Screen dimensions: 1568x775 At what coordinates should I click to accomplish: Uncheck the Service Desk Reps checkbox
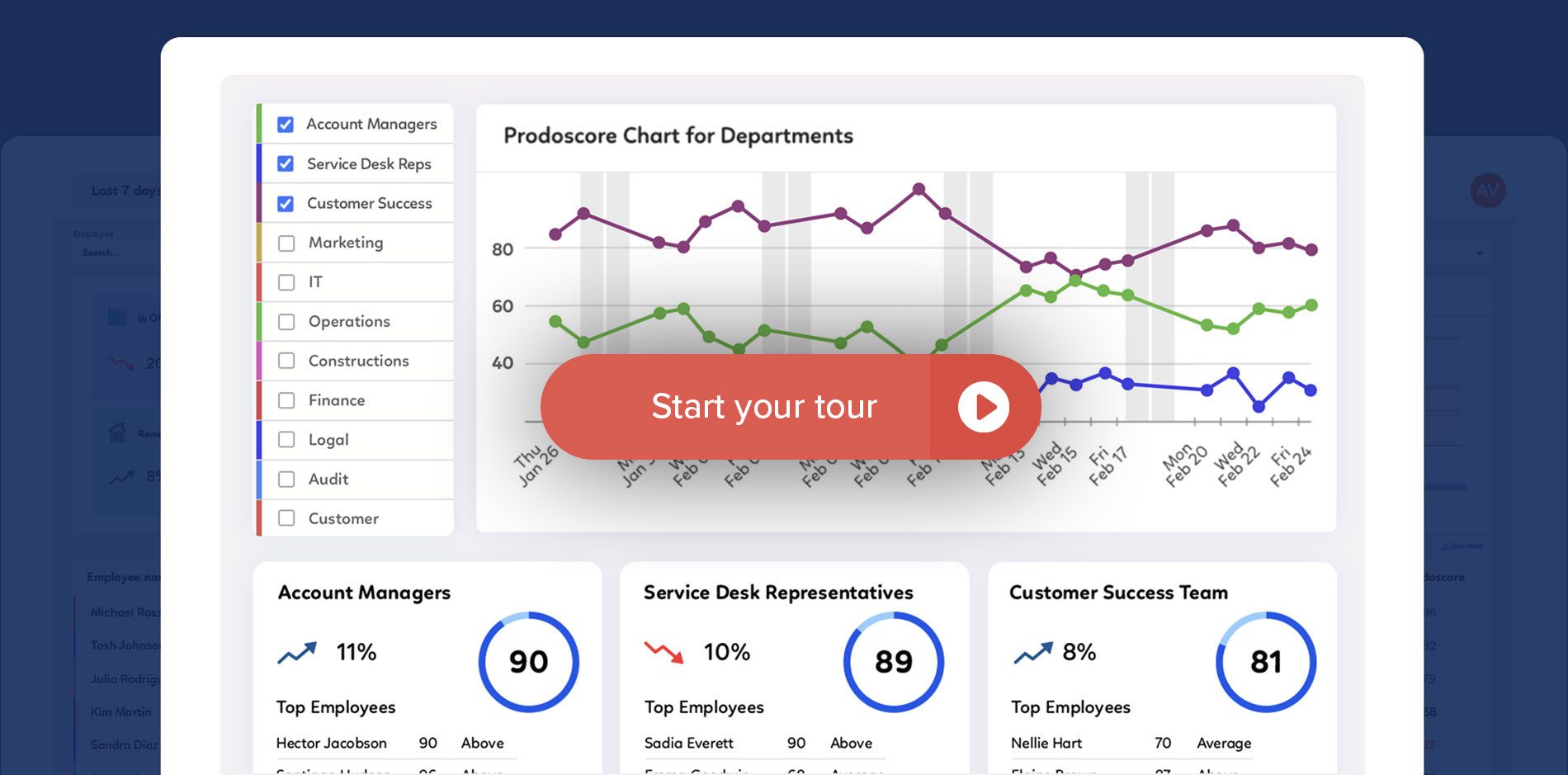coord(286,163)
